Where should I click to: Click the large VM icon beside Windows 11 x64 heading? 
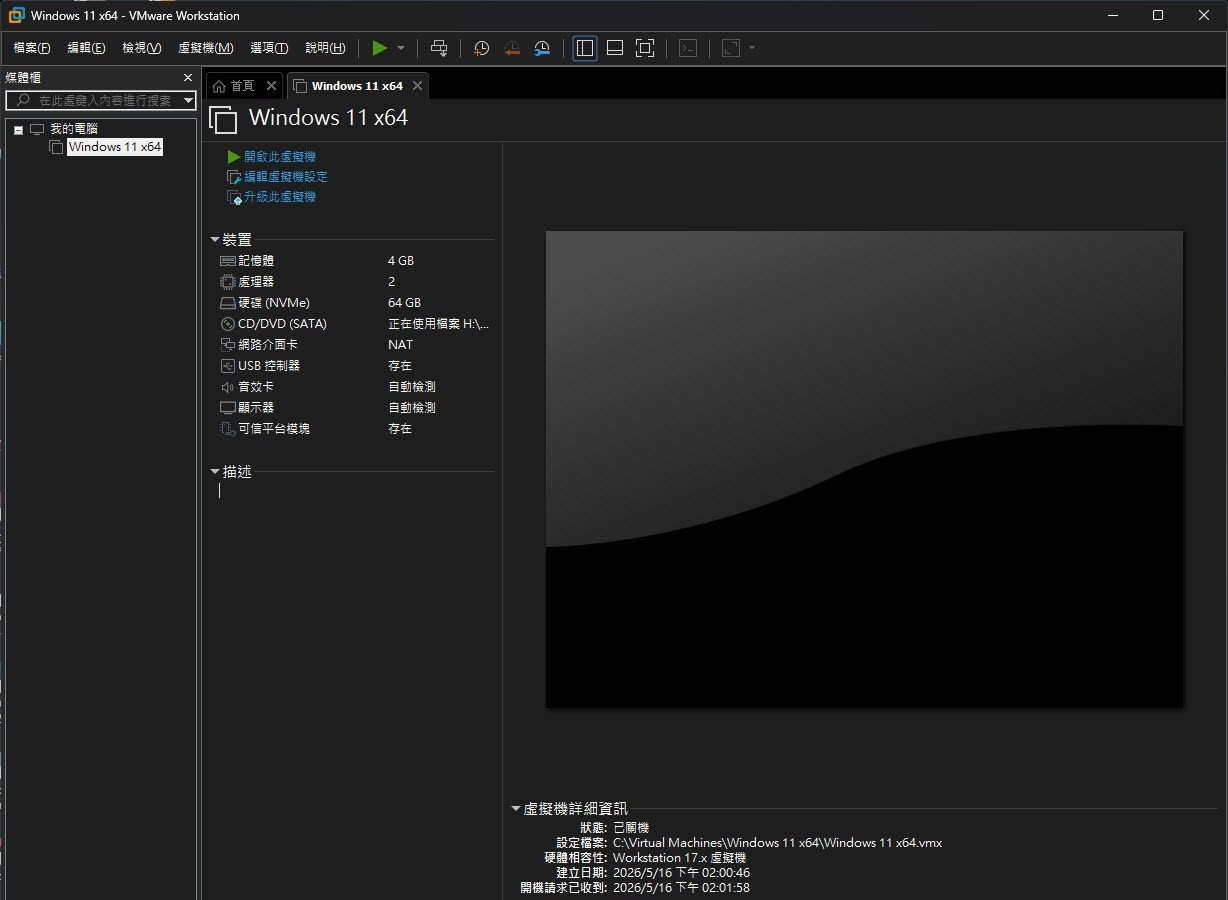223,120
